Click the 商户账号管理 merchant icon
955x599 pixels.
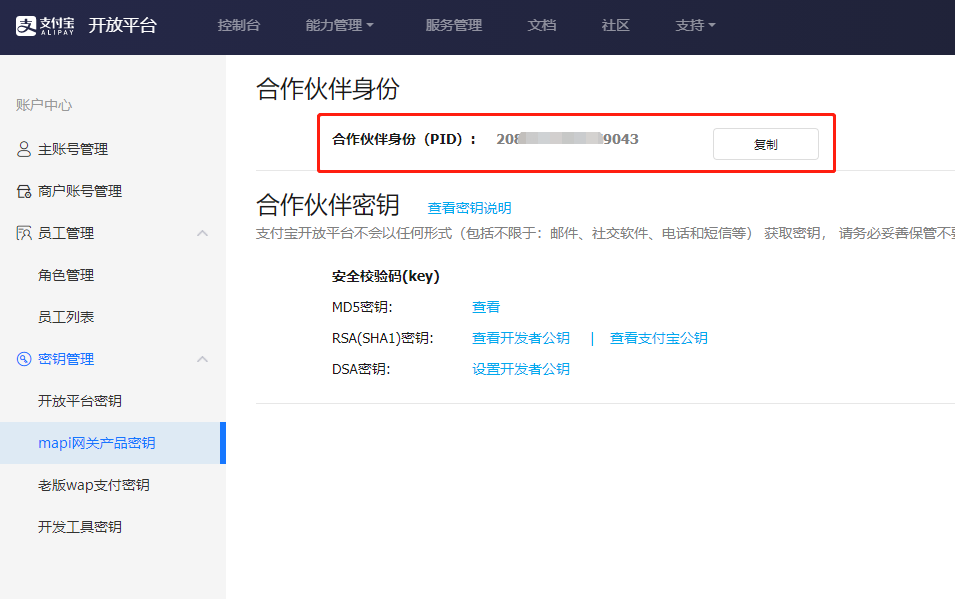coord(24,191)
